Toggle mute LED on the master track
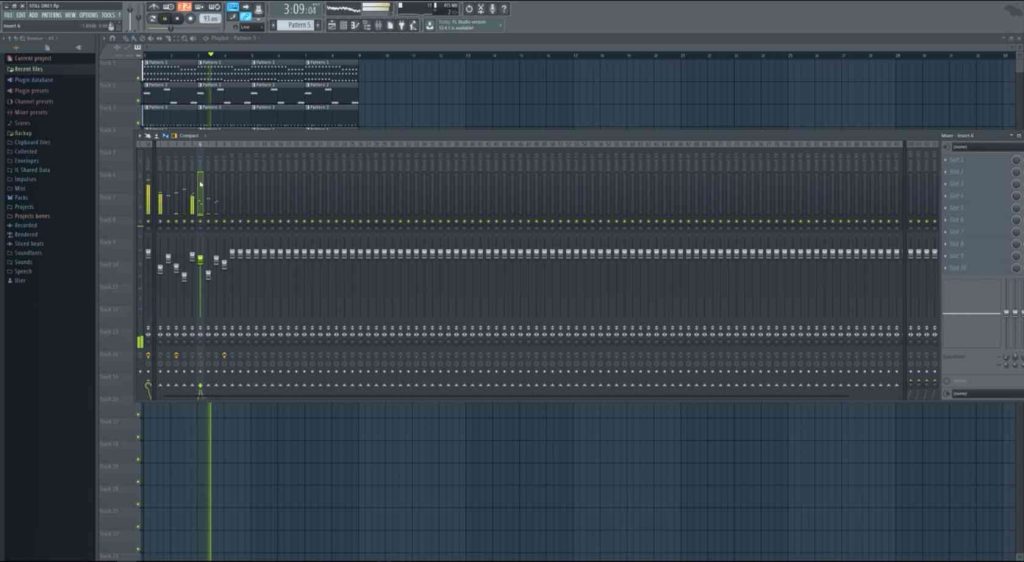 148,222
